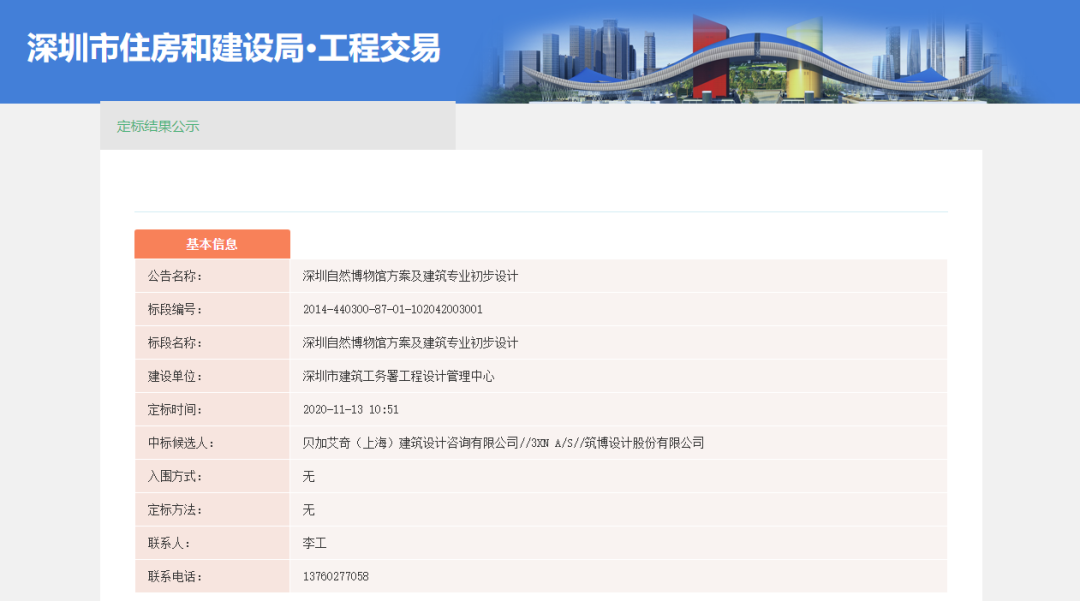Open the 定标结果公示 tab

click(x=158, y=126)
